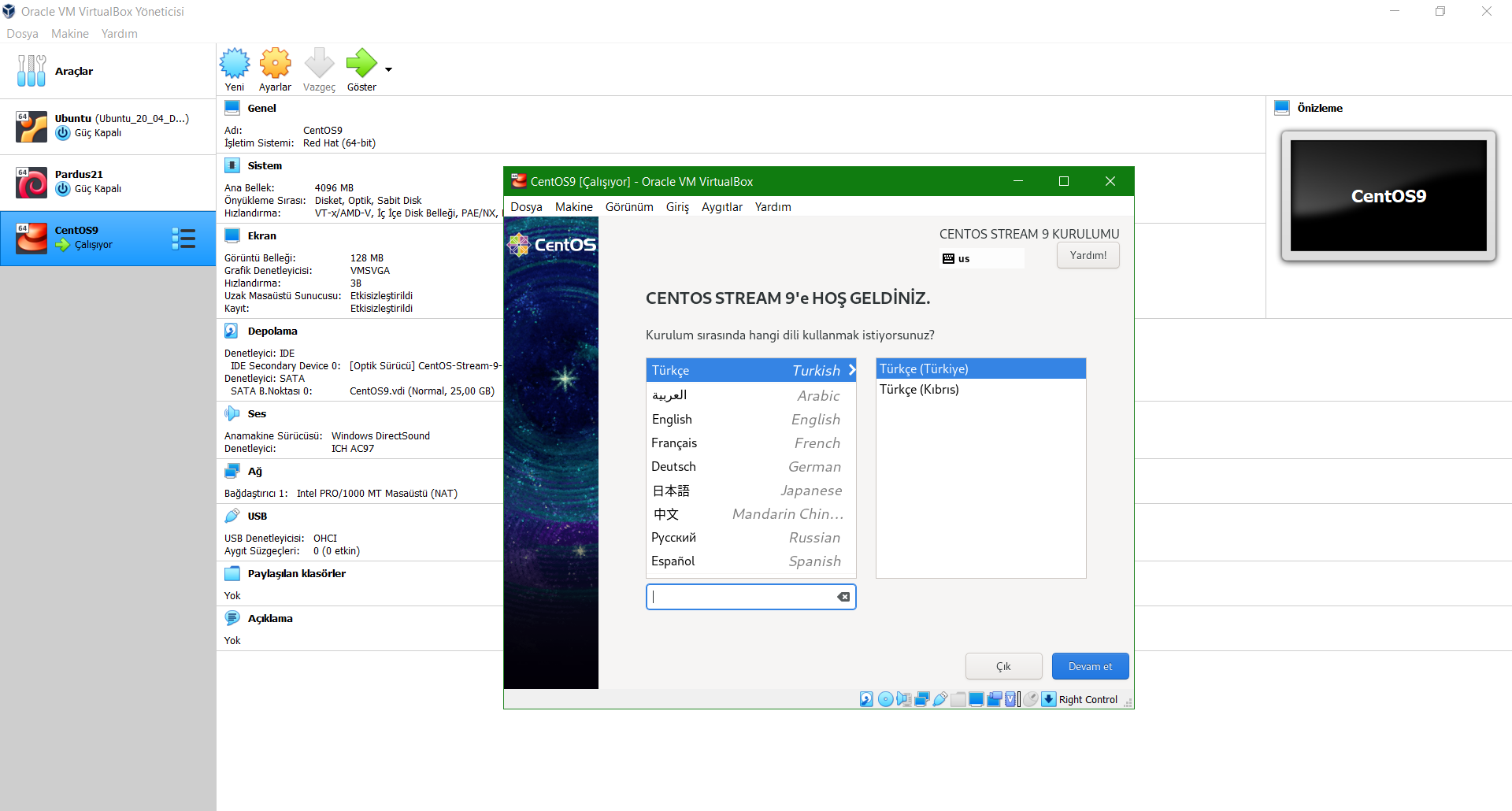Open the Paylaşılan klasörler section header

pyautogui.click(x=296, y=573)
